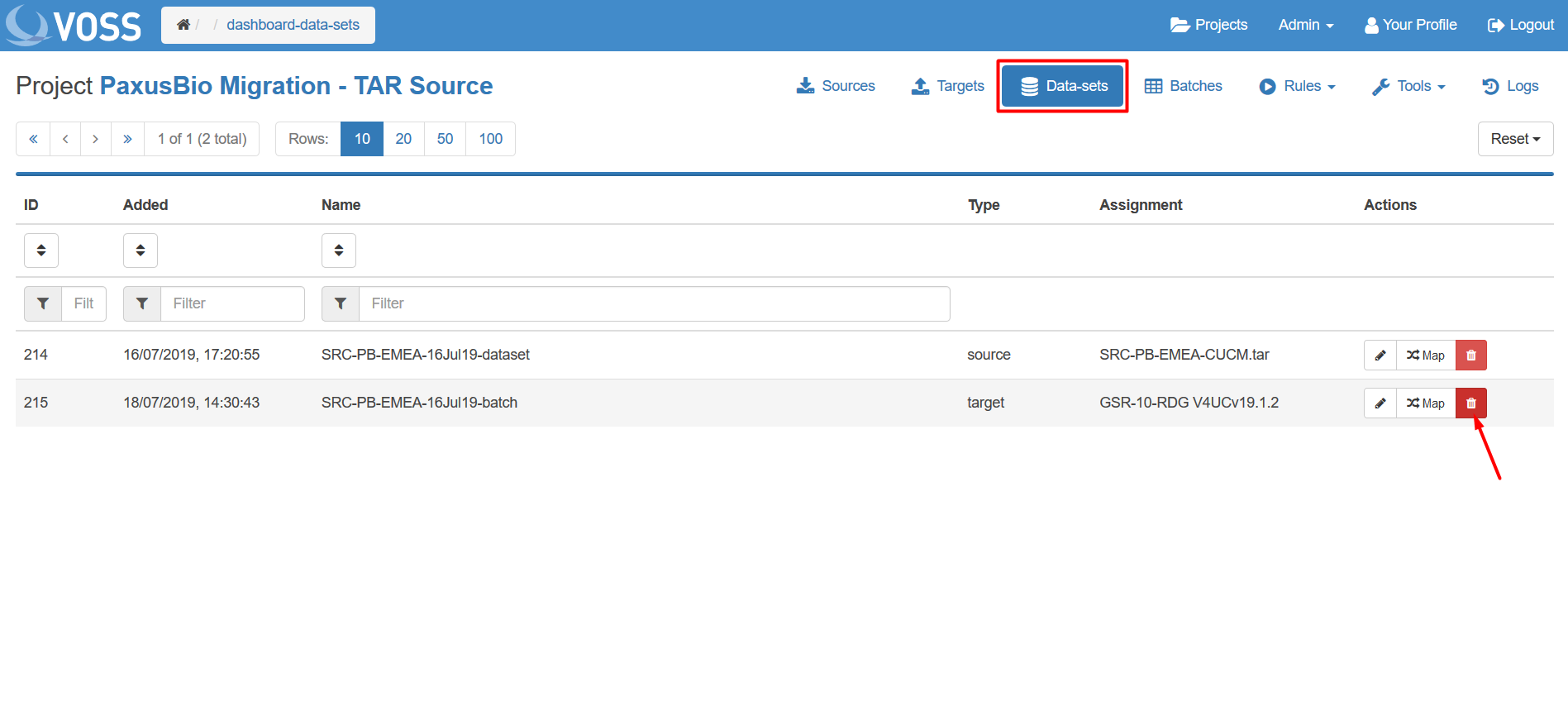Focus the Name filter text field
The image size is (1568, 716).
[x=653, y=303]
